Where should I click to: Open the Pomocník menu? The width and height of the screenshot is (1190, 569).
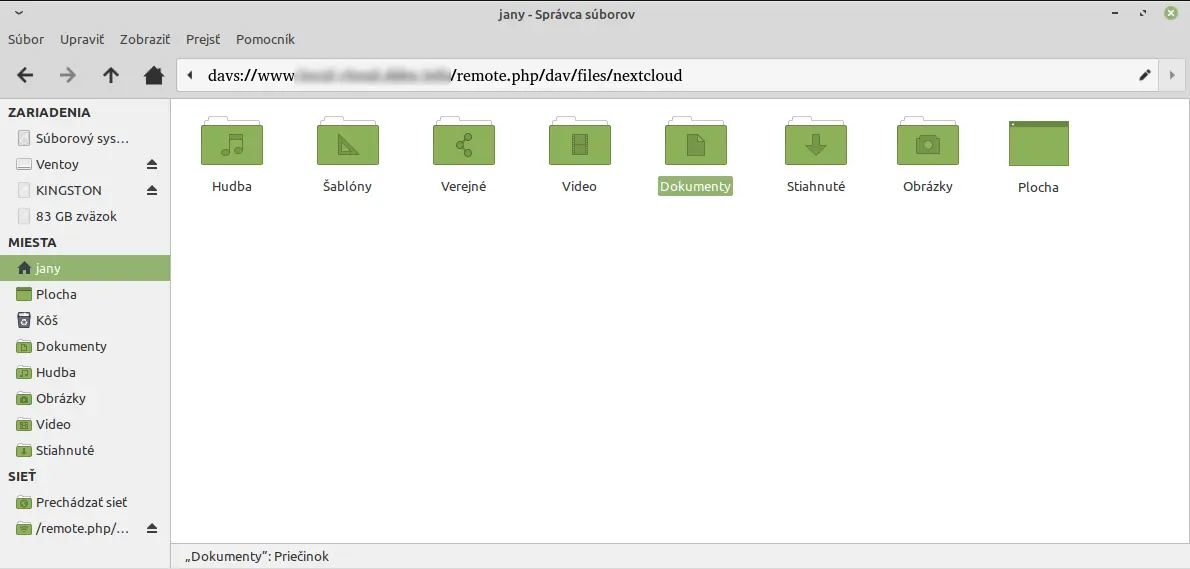[265, 39]
